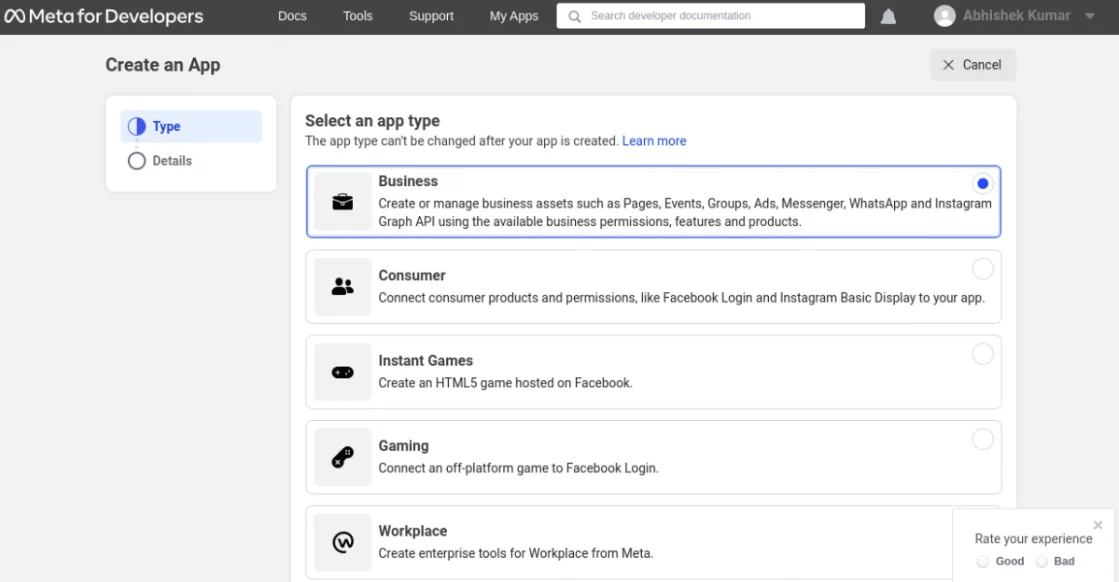Open the Learn more link
The width and height of the screenshot is (1119, 582).
coord(654,141)
